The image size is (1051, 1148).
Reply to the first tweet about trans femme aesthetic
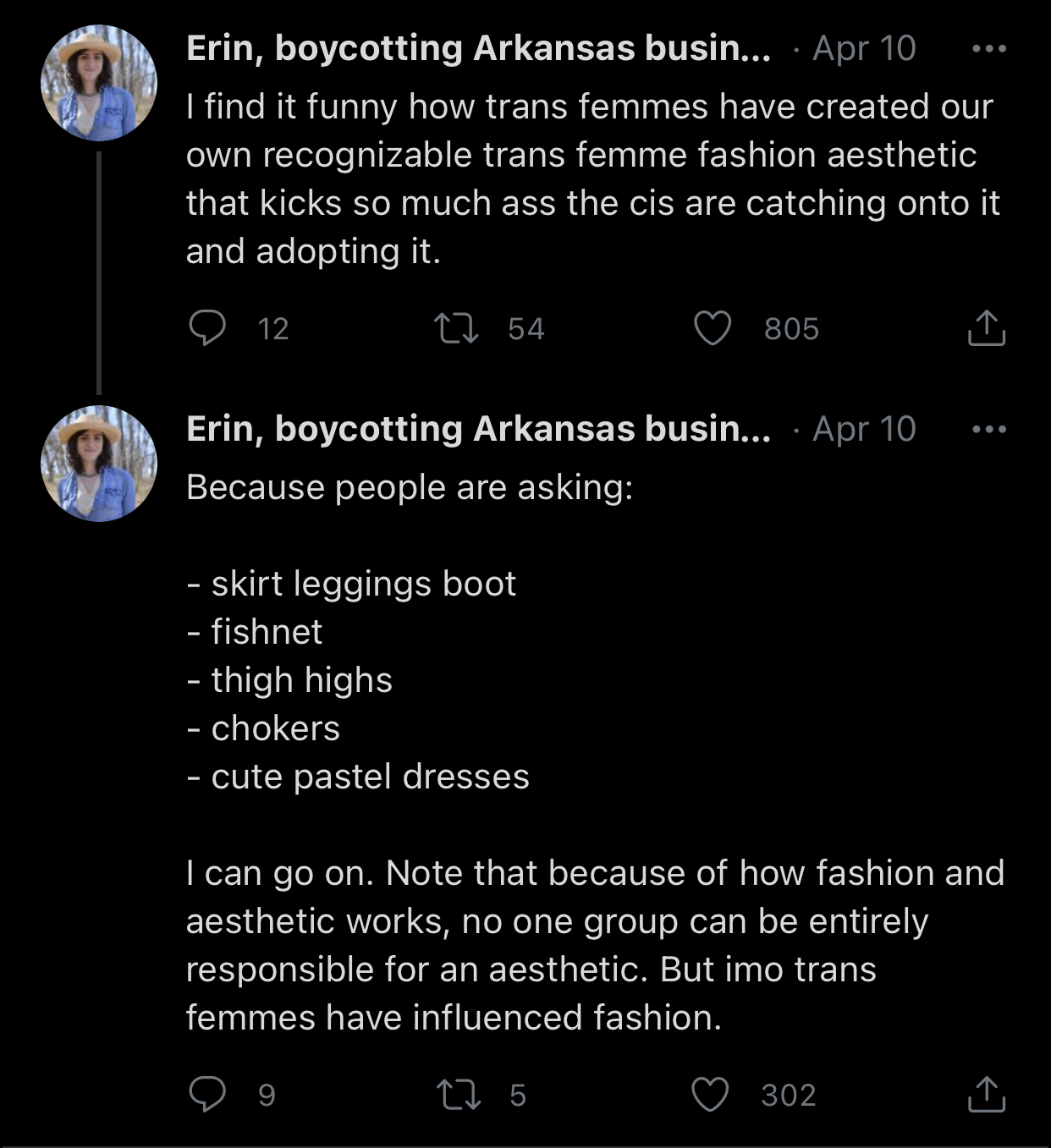coord(206,328)
